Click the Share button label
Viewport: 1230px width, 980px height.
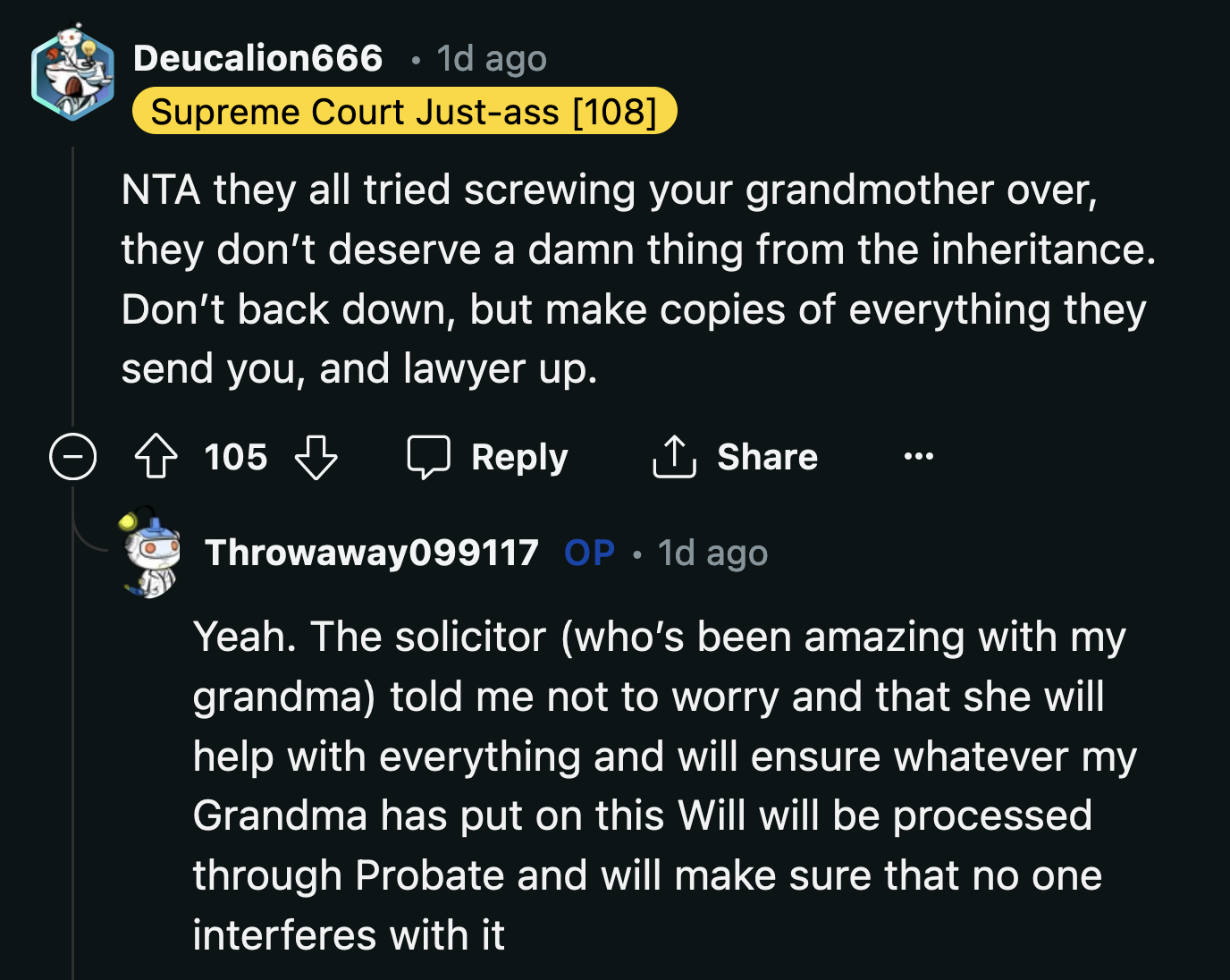[x=766, y=456]
